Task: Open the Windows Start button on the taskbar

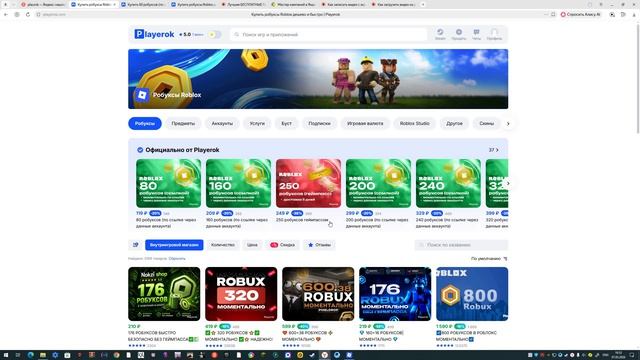Action: (x=6, y=355)
